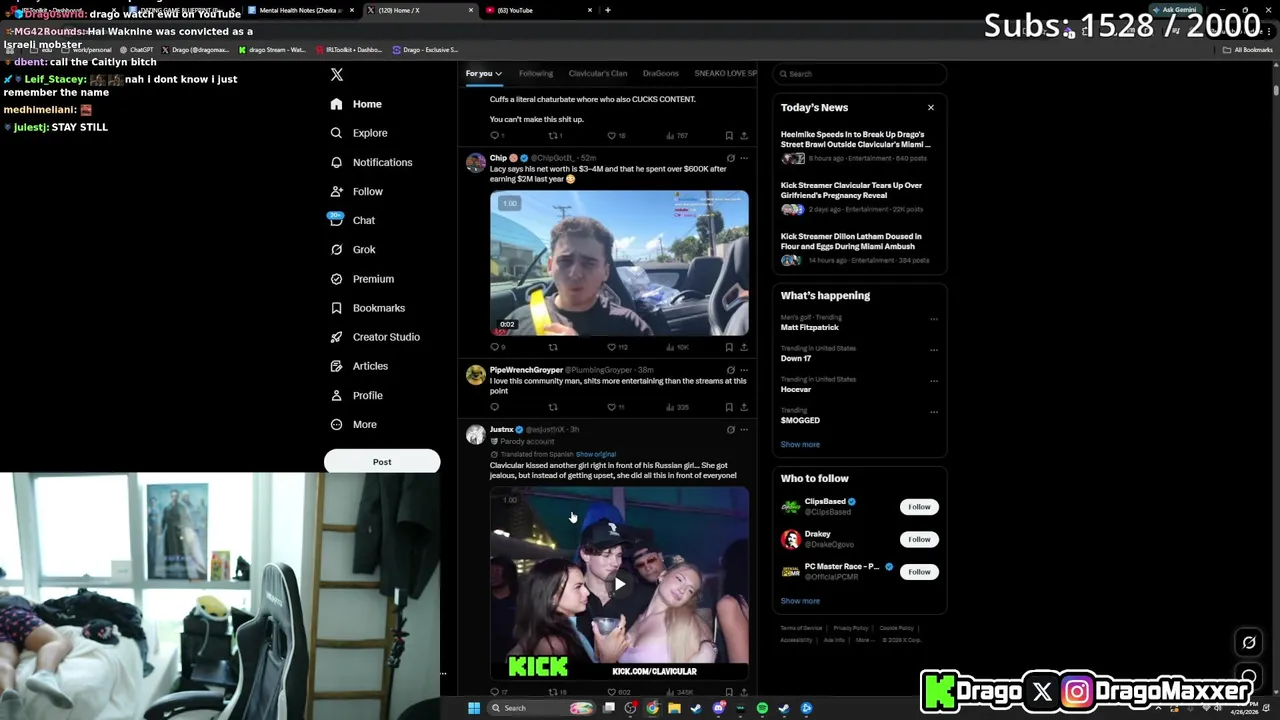Viewport: 1280px width, 720px height.
Task: Open more options for Down 17 trend
Action: (x=934, y=350)
